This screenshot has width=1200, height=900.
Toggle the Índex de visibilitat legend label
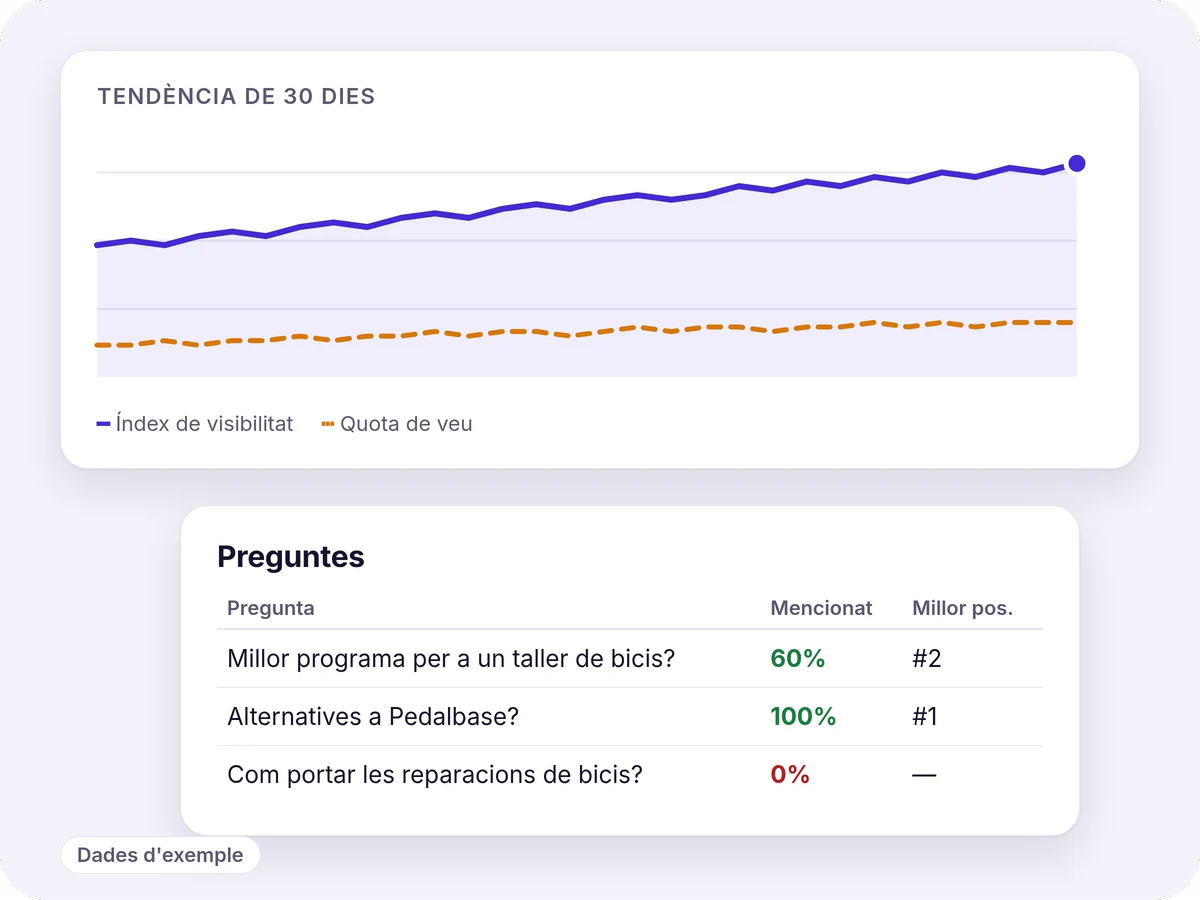coord(204,424)
